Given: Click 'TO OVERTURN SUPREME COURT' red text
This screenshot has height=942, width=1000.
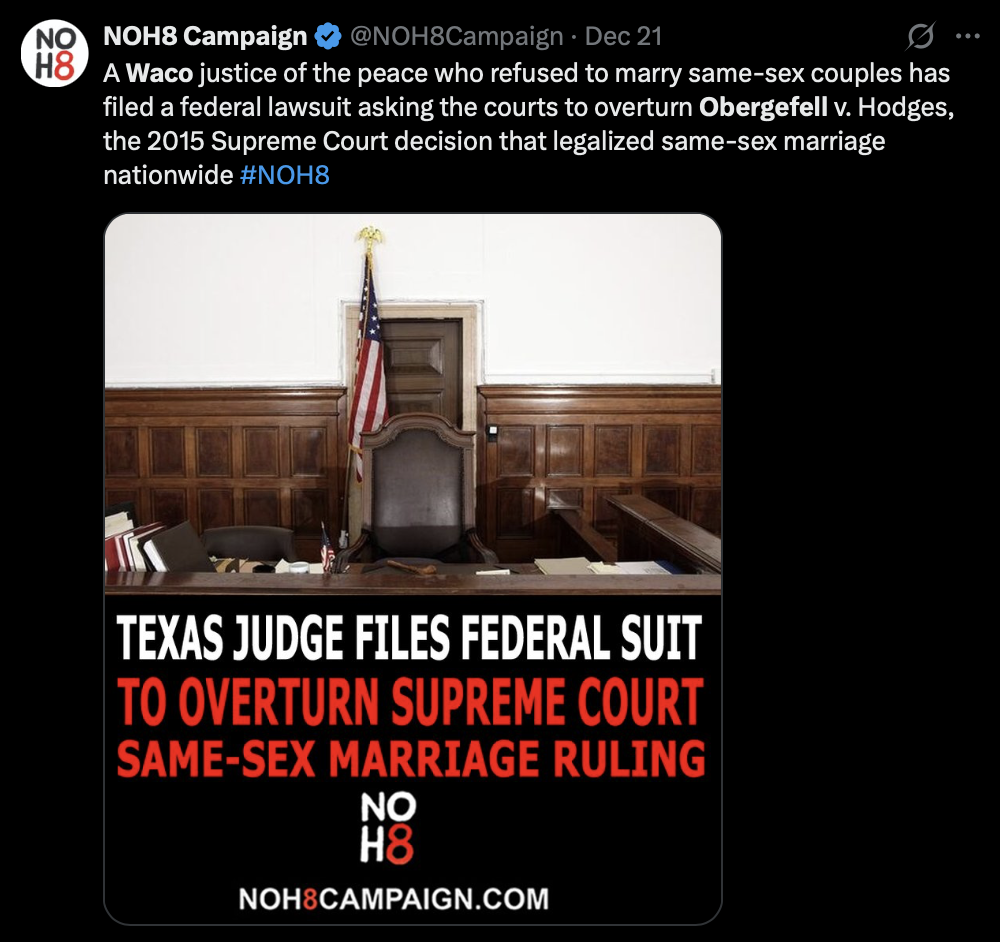Looking at the screenshot, I should point(410,702).
